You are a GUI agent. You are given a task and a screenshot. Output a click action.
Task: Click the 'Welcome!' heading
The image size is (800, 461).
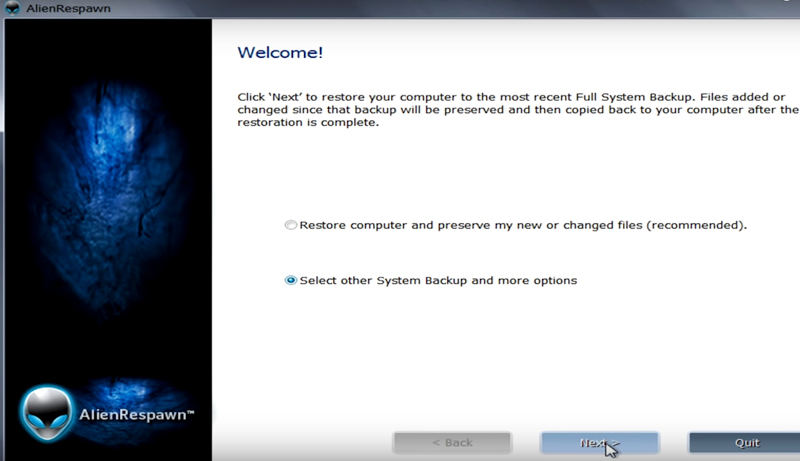(280, 53)
